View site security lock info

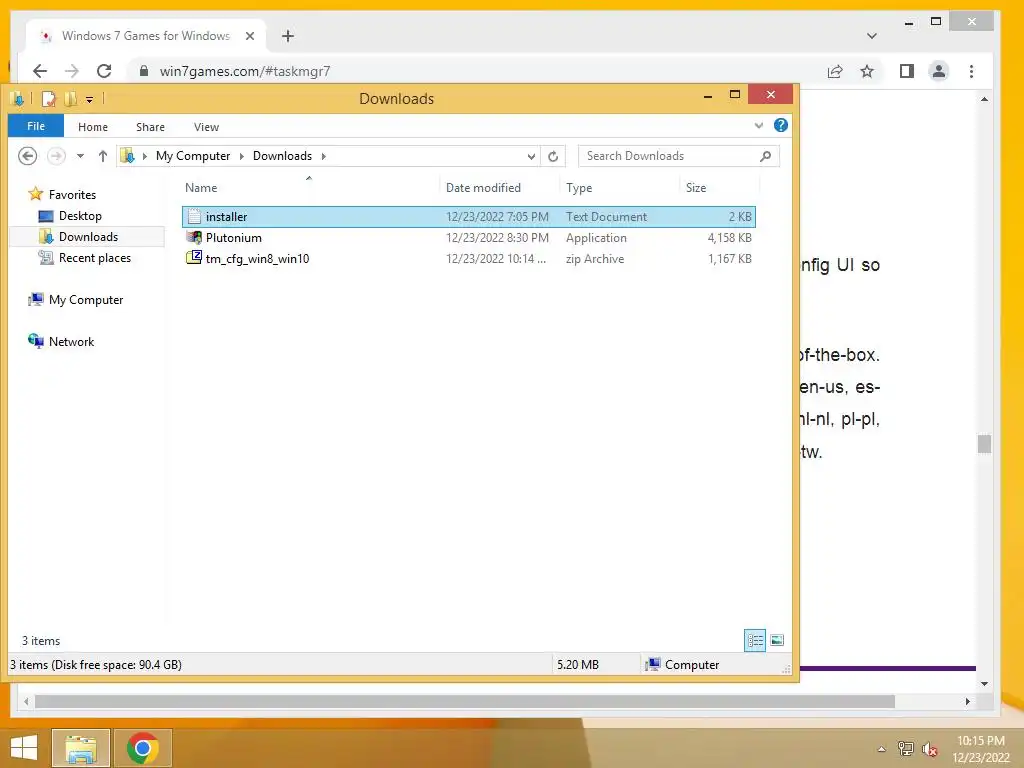[144, 71]
